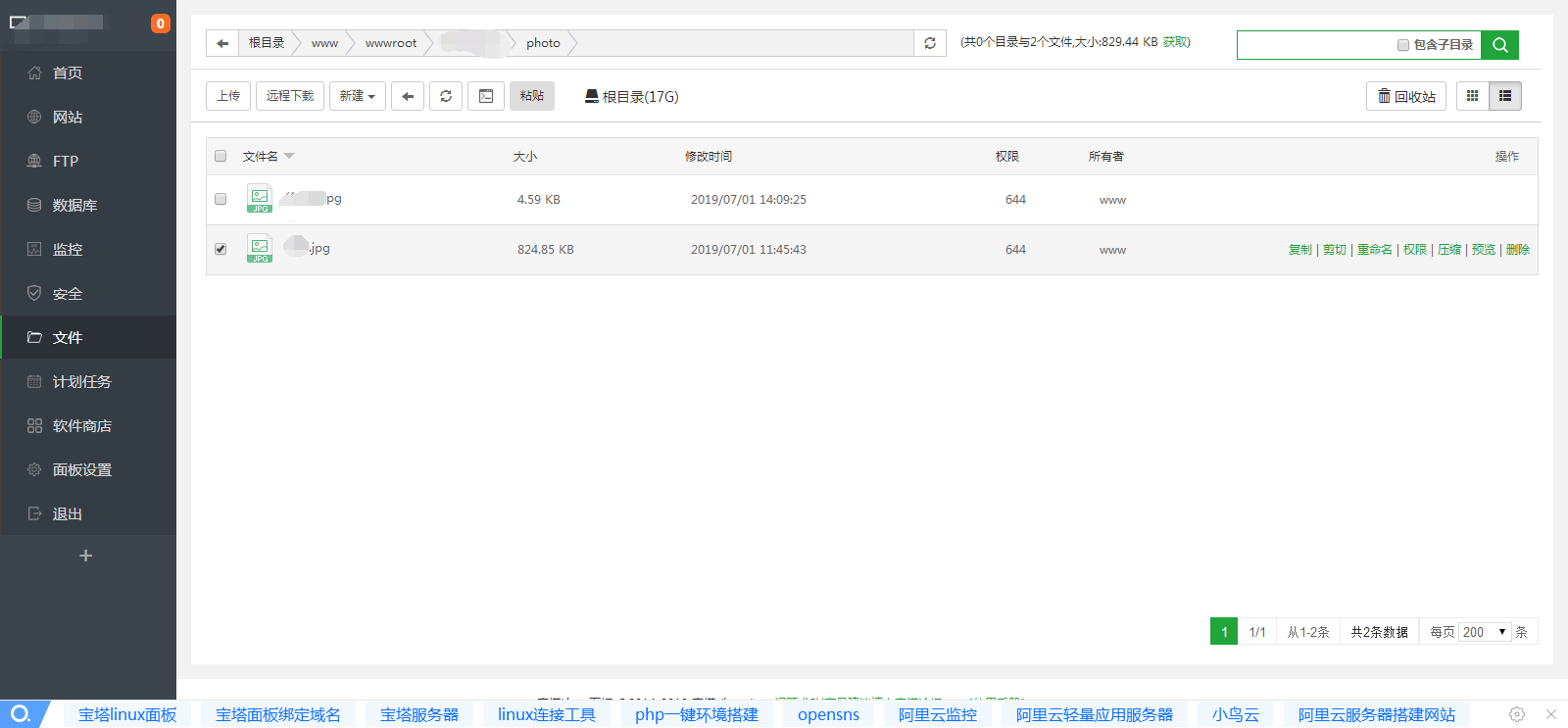Click 删除 for the 824.85 KB file
Viewport: 1568px width, 728px height.
1518,250
